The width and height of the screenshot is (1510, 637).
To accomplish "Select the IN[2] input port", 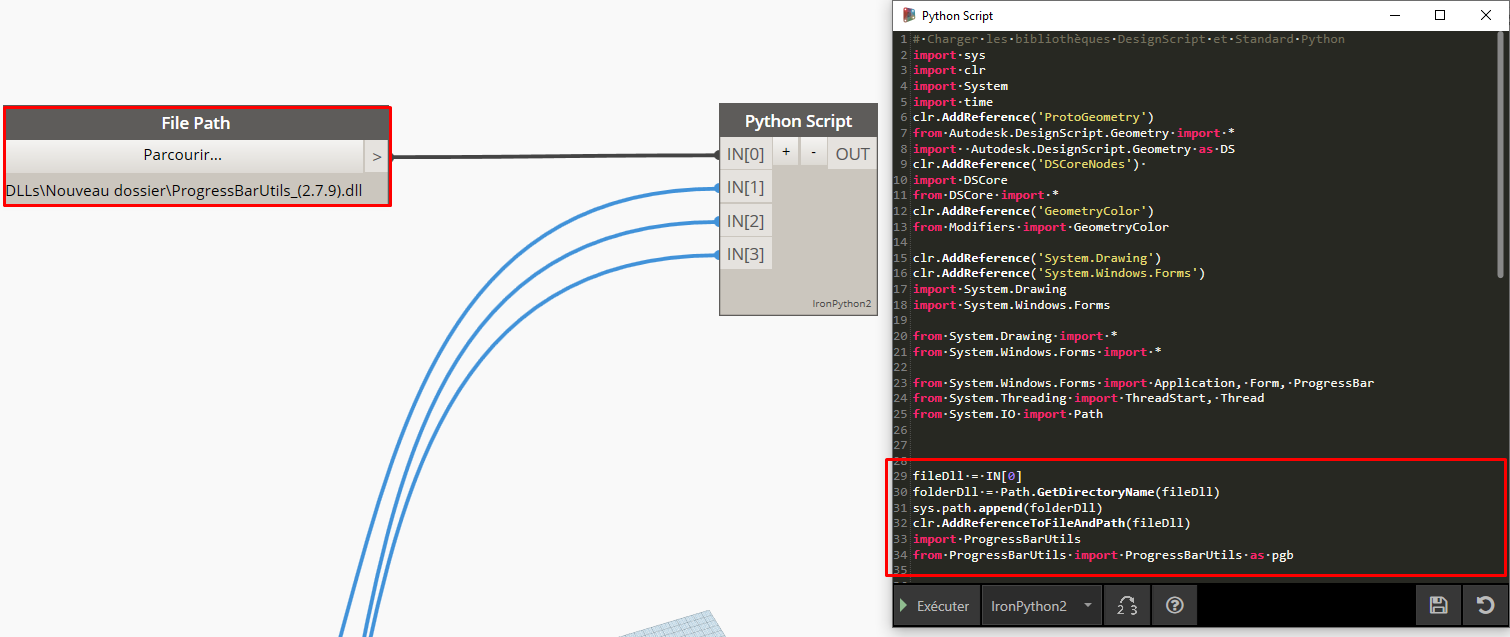I will pyautogui.click(x=746, y=221).
